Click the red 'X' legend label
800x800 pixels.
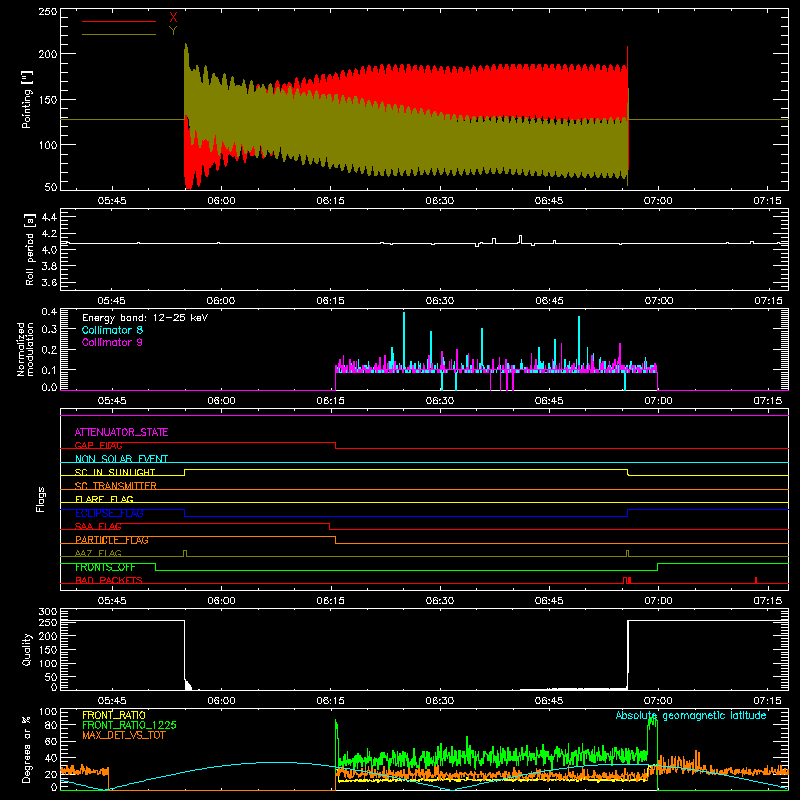click(173, 18)
